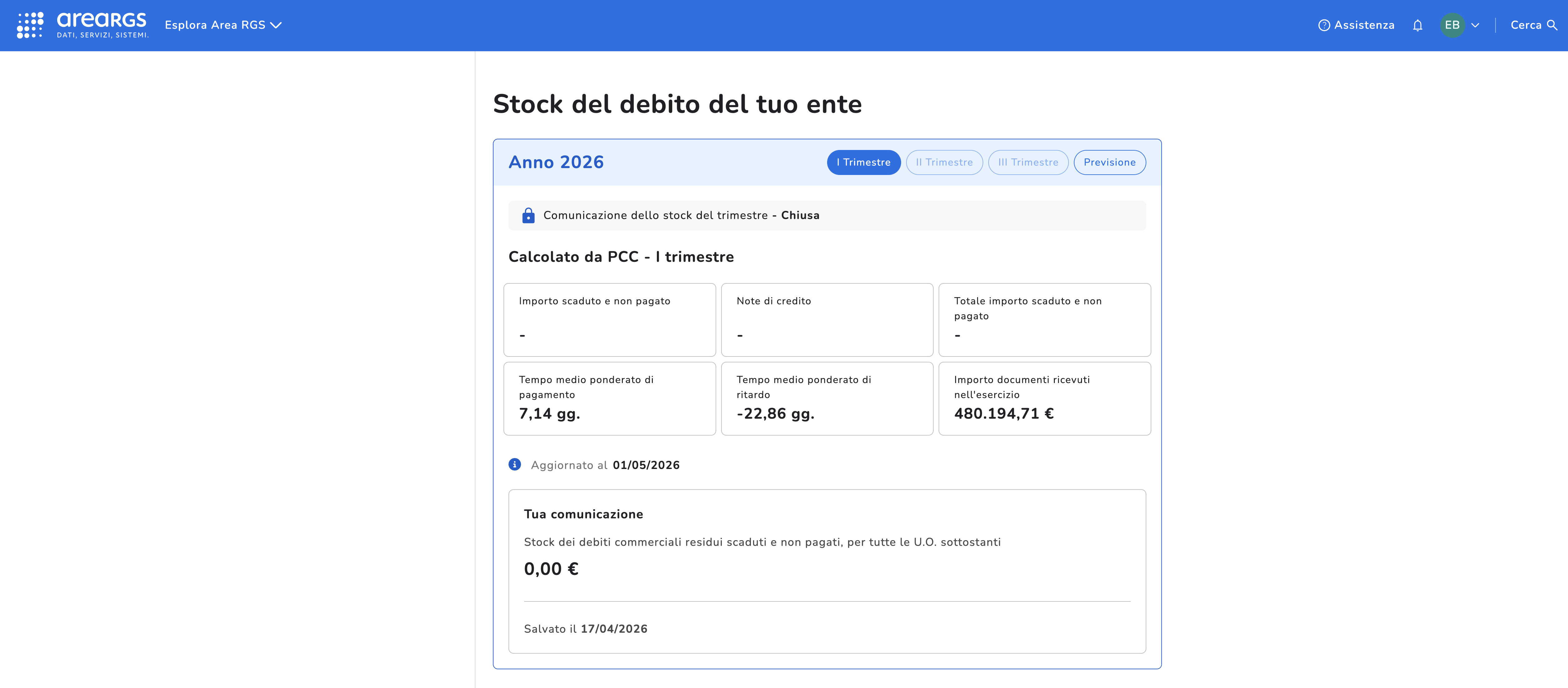Click 'Tempo medio ponderato di ritardo' label
1568x688 pixels.
click(x=803, y=387)
